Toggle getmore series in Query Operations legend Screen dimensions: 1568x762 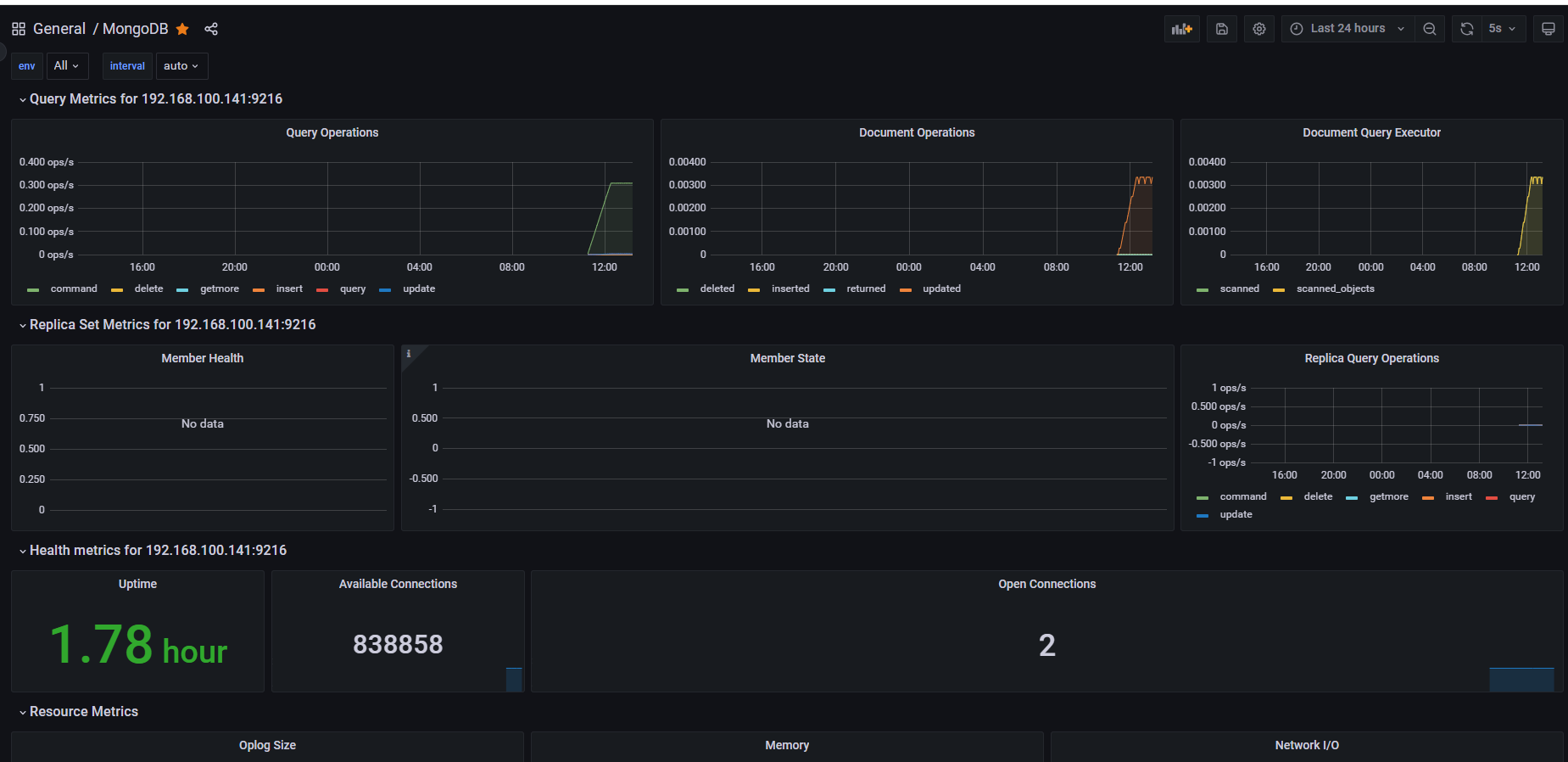click(220, 289)
